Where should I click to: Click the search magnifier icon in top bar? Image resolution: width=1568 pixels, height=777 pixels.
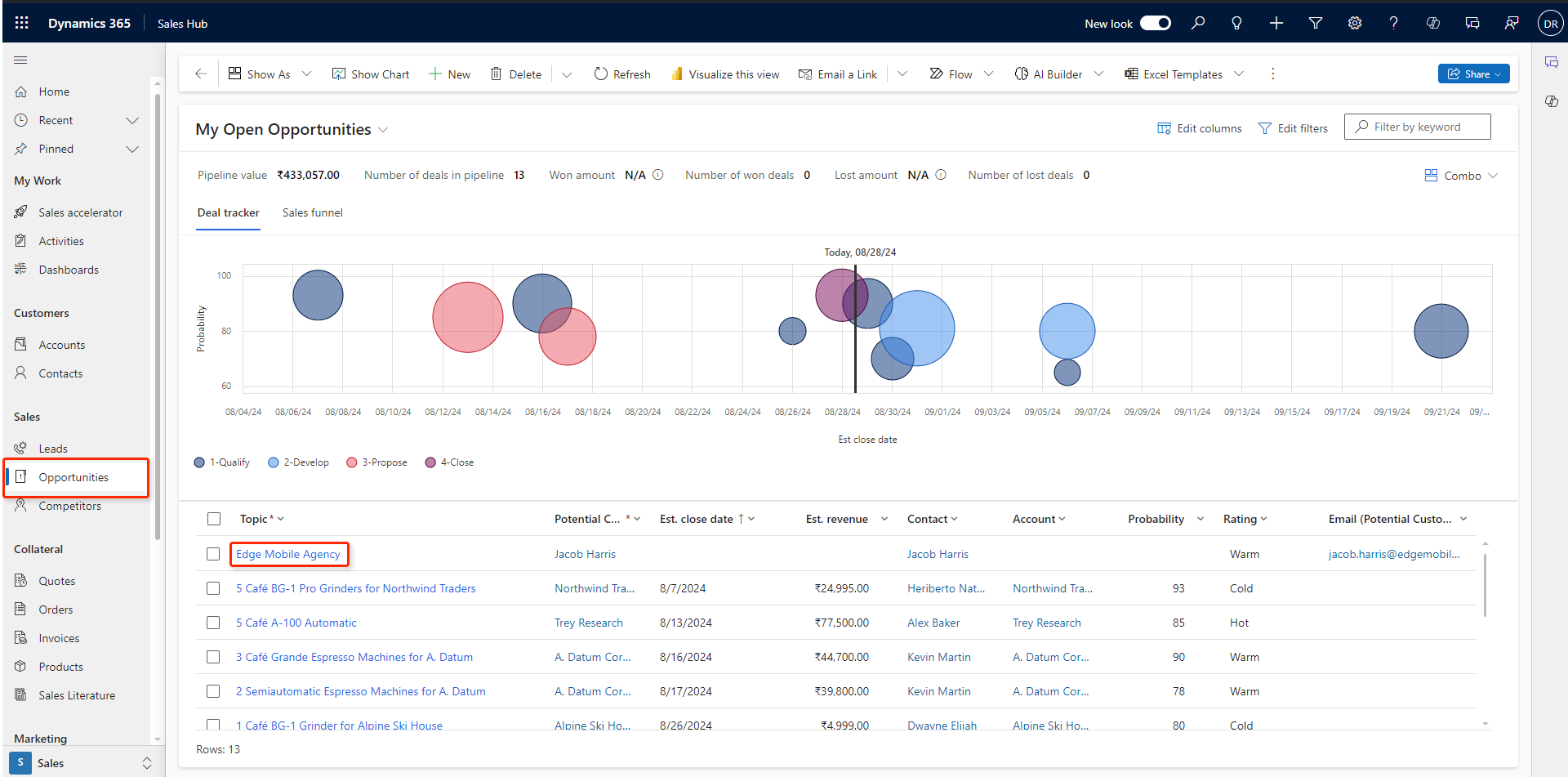(x=1198, y=23)
